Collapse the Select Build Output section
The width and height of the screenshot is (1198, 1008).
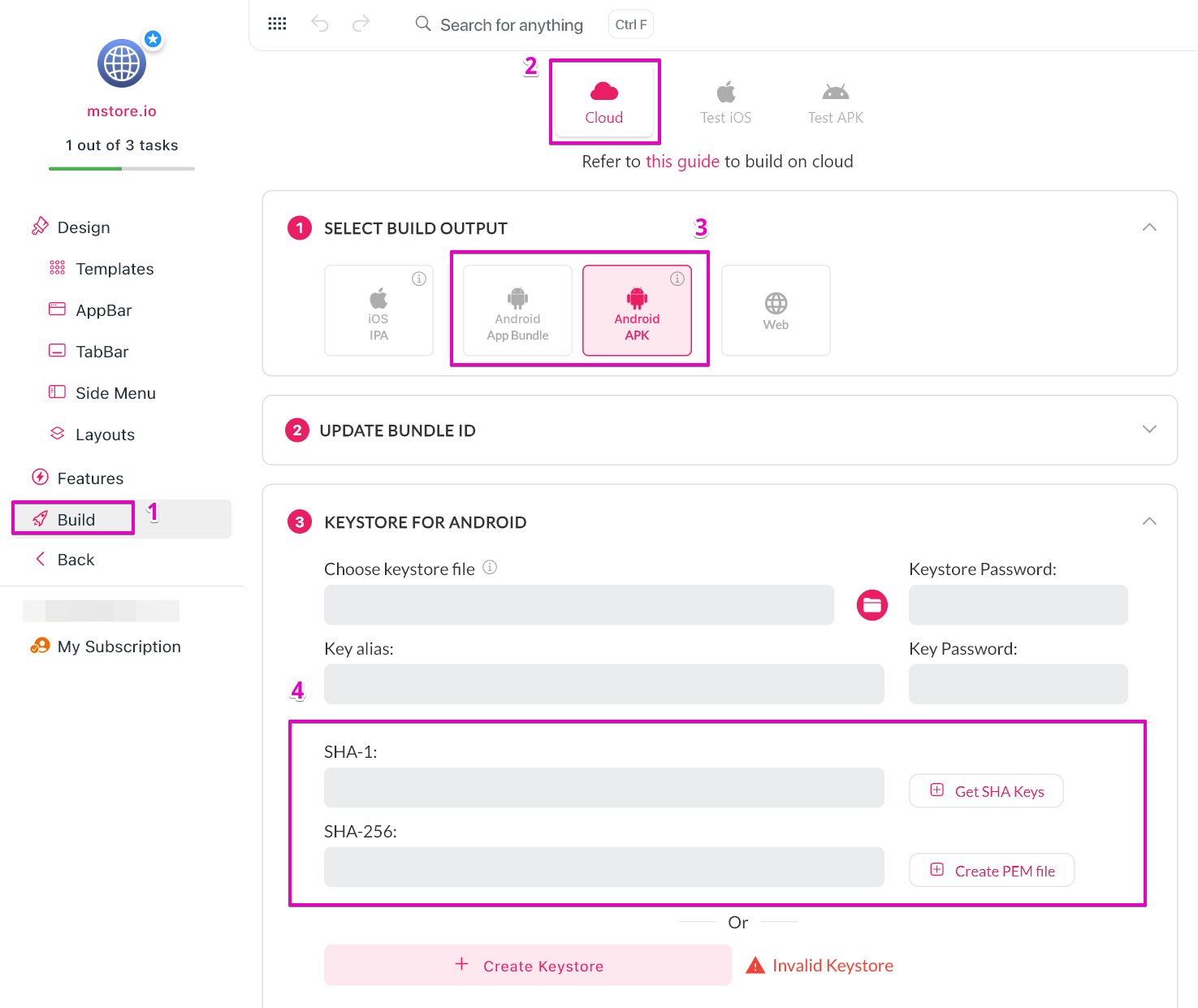click(1148, 227)
